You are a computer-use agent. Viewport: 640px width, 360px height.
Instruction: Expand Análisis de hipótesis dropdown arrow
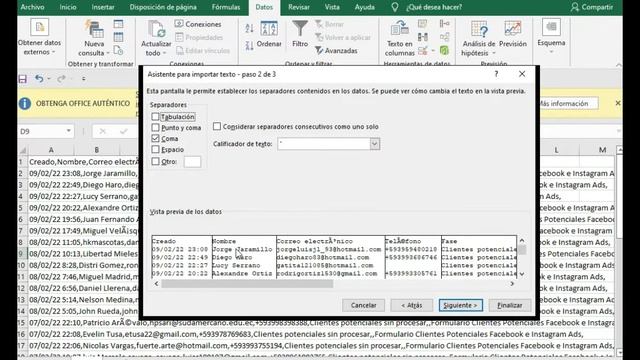tap(493, 53)
